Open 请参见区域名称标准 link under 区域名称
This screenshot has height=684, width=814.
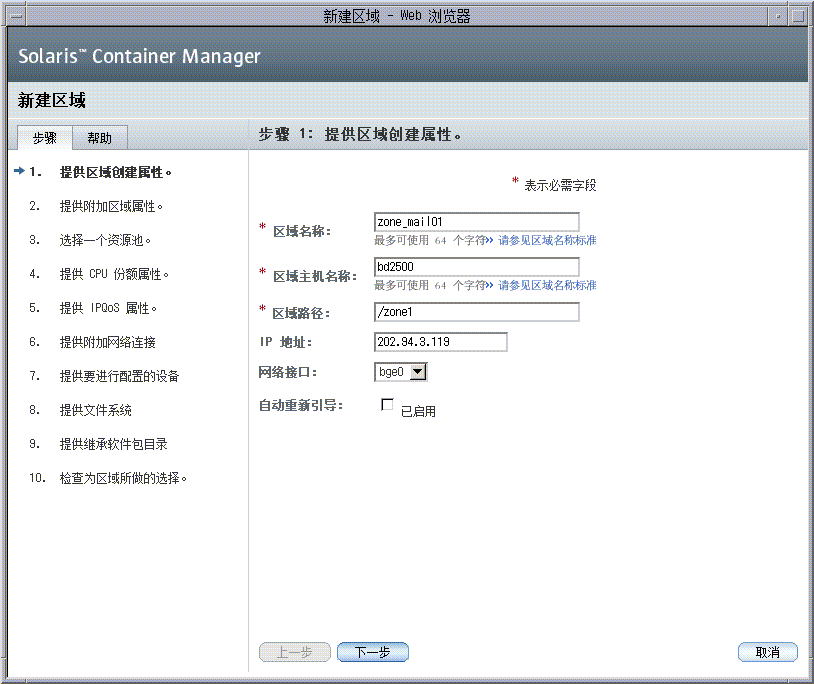click(x=547, y=240)
